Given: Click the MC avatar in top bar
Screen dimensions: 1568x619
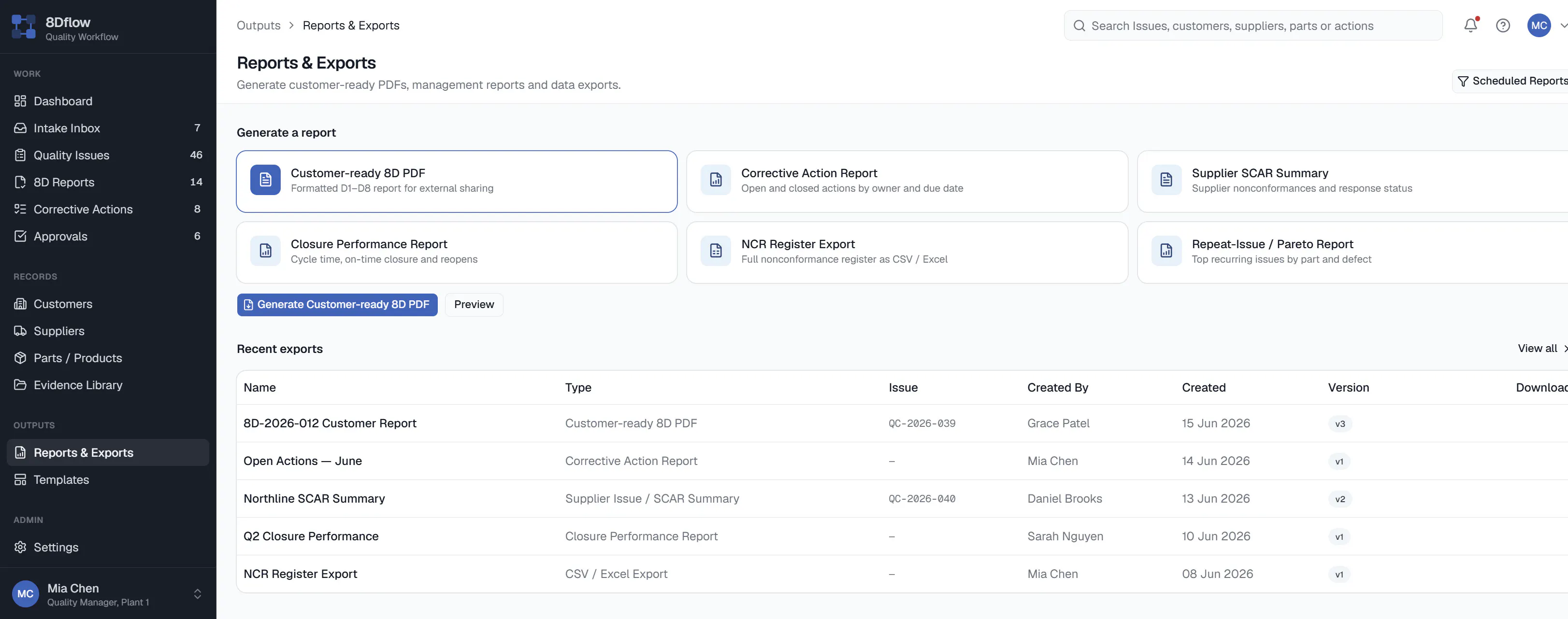Looking at the screenshot, I should (x=1539, y=26).
